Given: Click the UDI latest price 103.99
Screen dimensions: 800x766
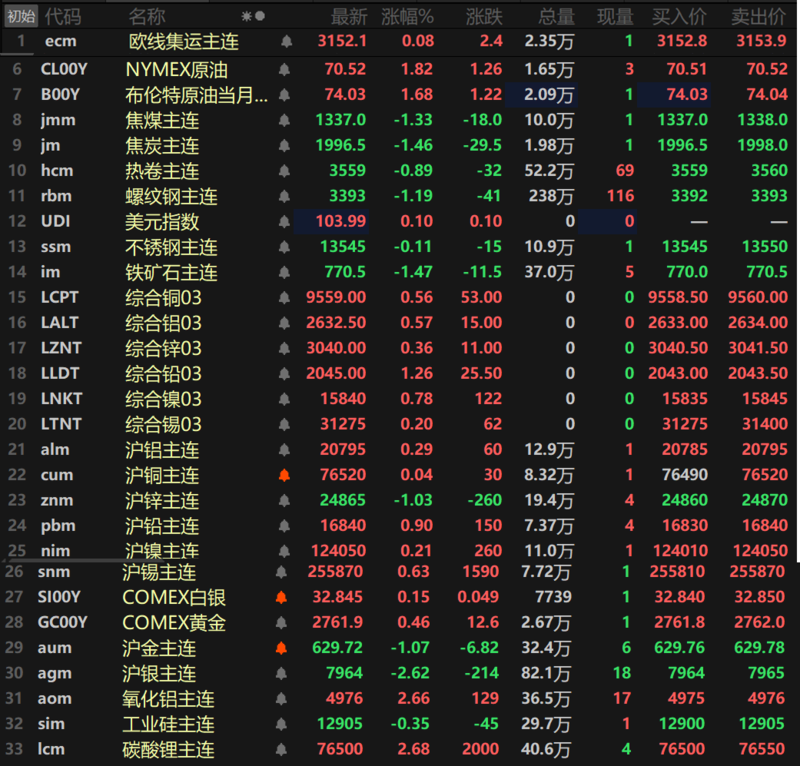Looking at the screenshot, I should point(341,221).
